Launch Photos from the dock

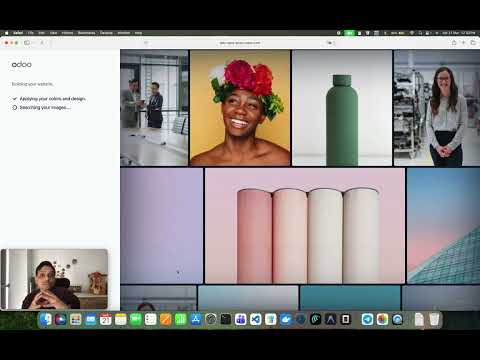coord(383,320)
